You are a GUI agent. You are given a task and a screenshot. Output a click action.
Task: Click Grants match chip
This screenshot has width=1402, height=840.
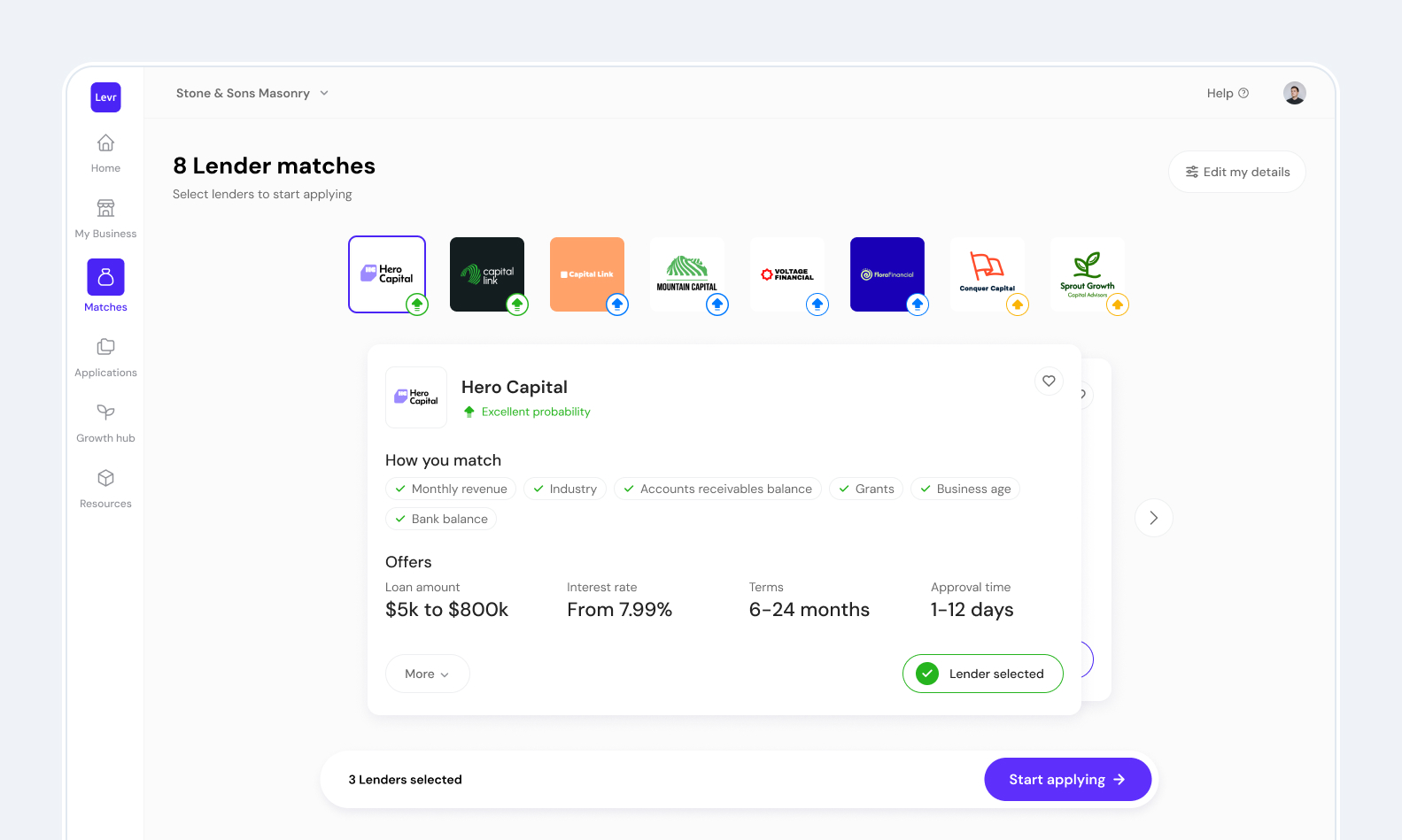(x=866, y=489)
